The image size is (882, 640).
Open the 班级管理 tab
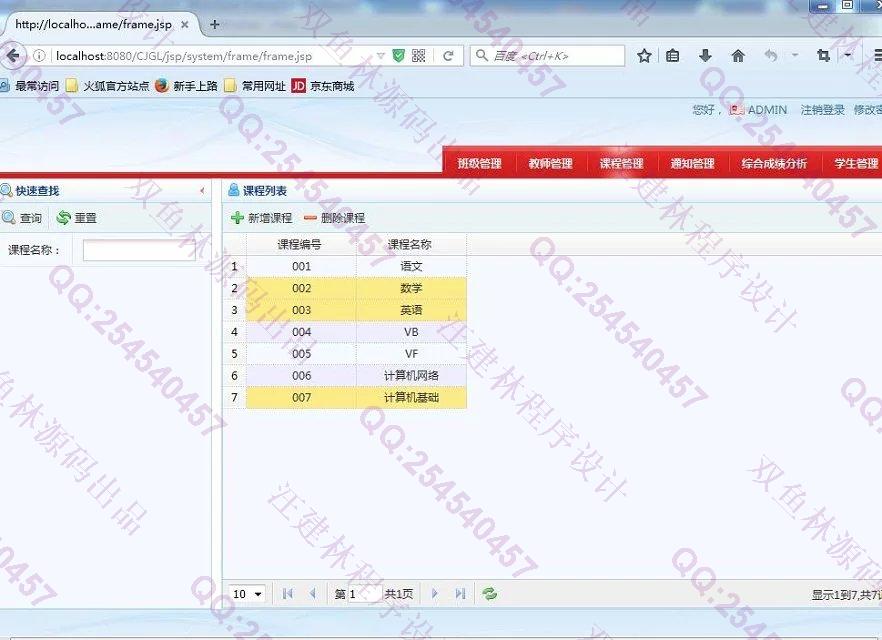(x=479, y=163)
